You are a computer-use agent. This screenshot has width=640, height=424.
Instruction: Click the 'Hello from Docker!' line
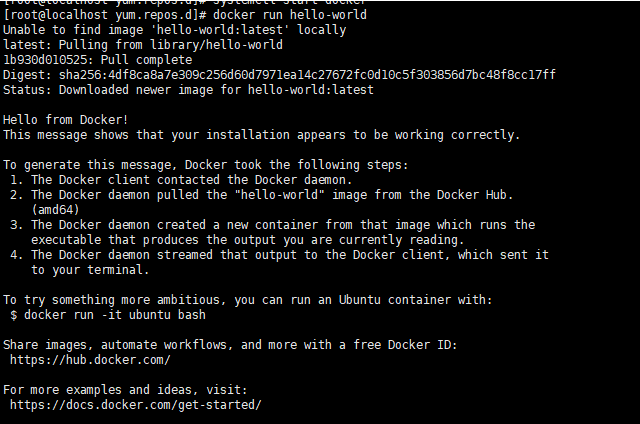click(64, 120)
